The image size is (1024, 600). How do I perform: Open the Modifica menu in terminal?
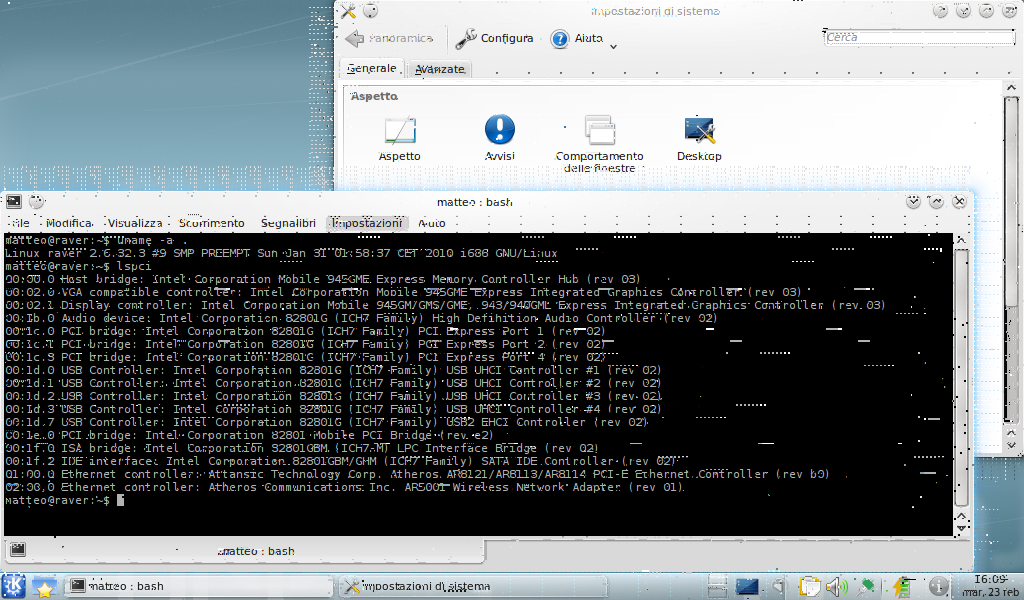click(68, 223)
